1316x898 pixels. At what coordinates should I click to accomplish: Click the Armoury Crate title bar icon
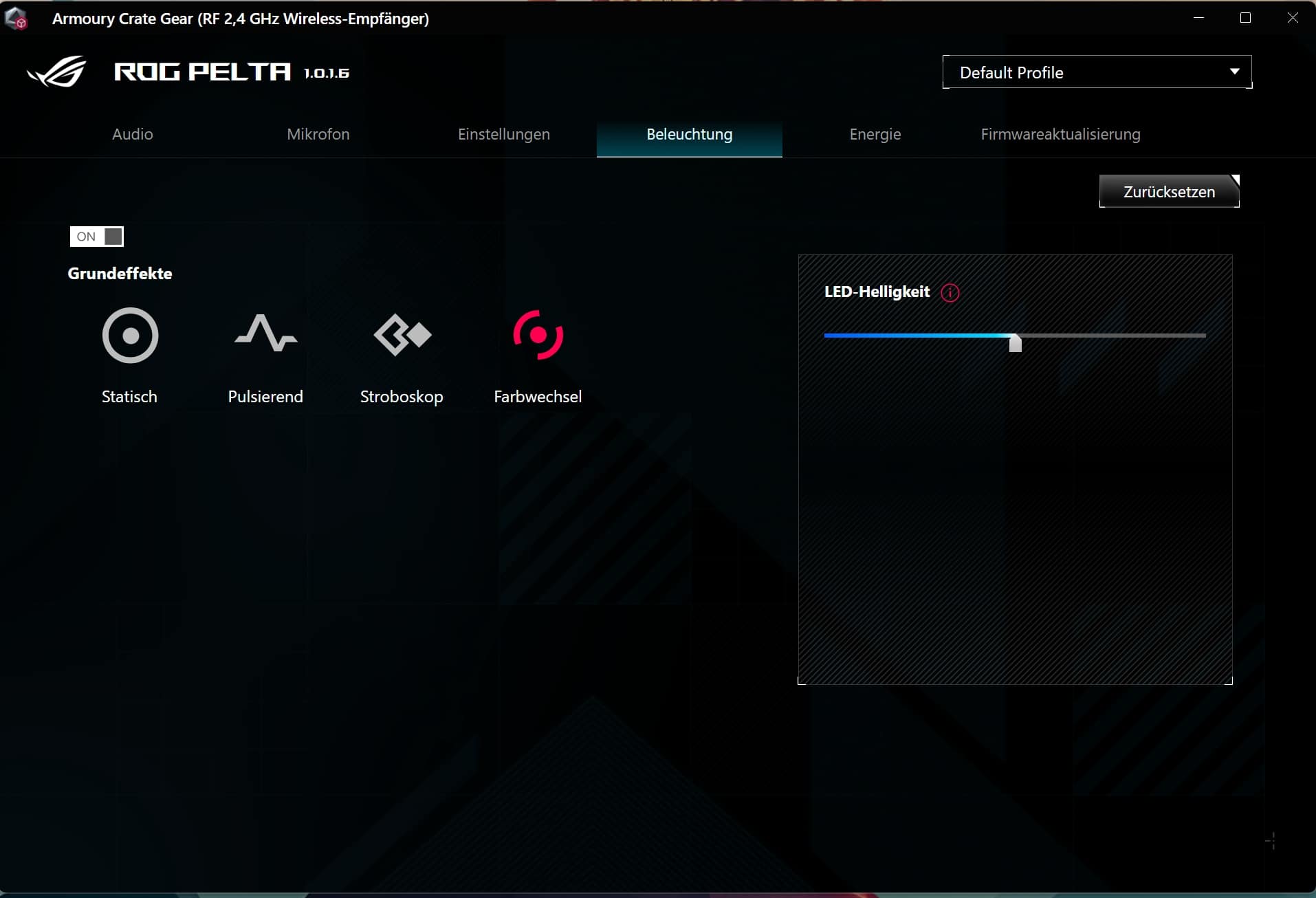coord(17,19)
